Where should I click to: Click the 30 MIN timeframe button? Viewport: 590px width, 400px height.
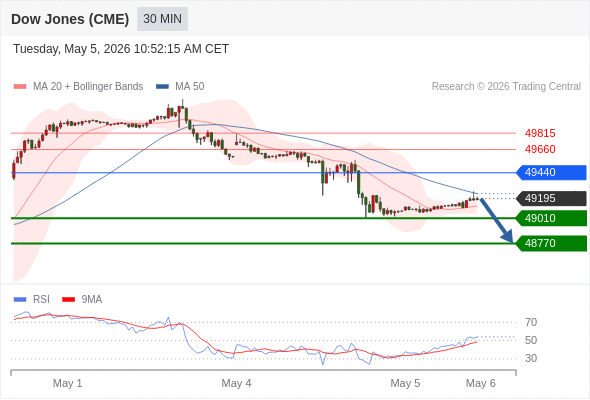(162, 19)
